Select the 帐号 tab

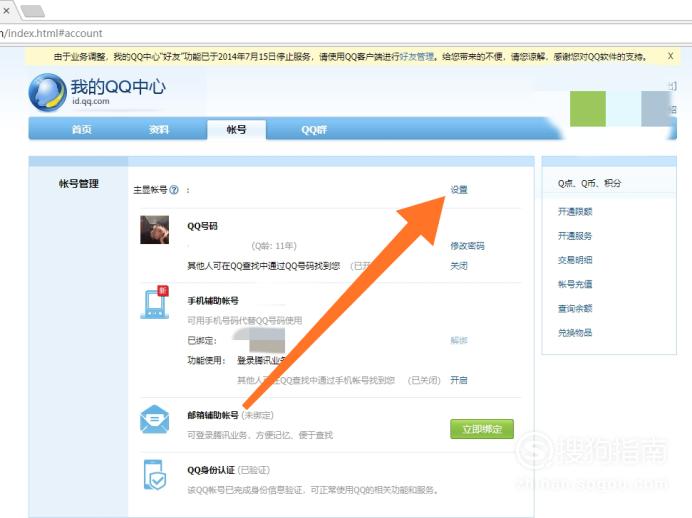pyautogui.click(x=237, y=129)
